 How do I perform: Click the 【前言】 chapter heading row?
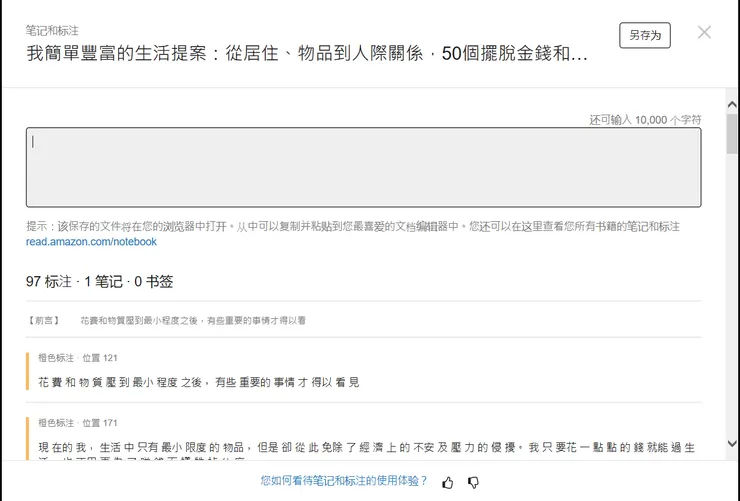363,320
